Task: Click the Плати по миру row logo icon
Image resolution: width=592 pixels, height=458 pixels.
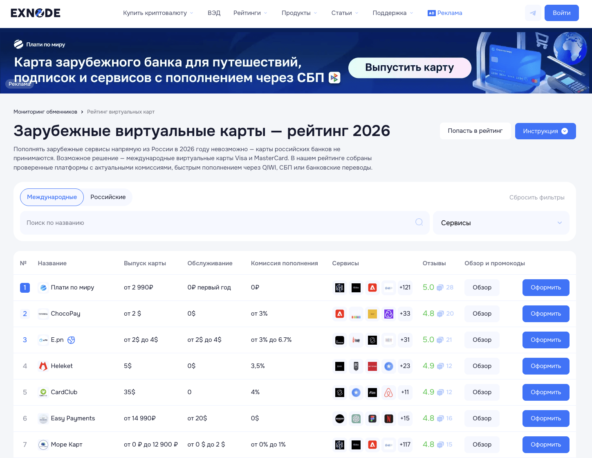Action: pyautogui.click(x=43, y=288)
